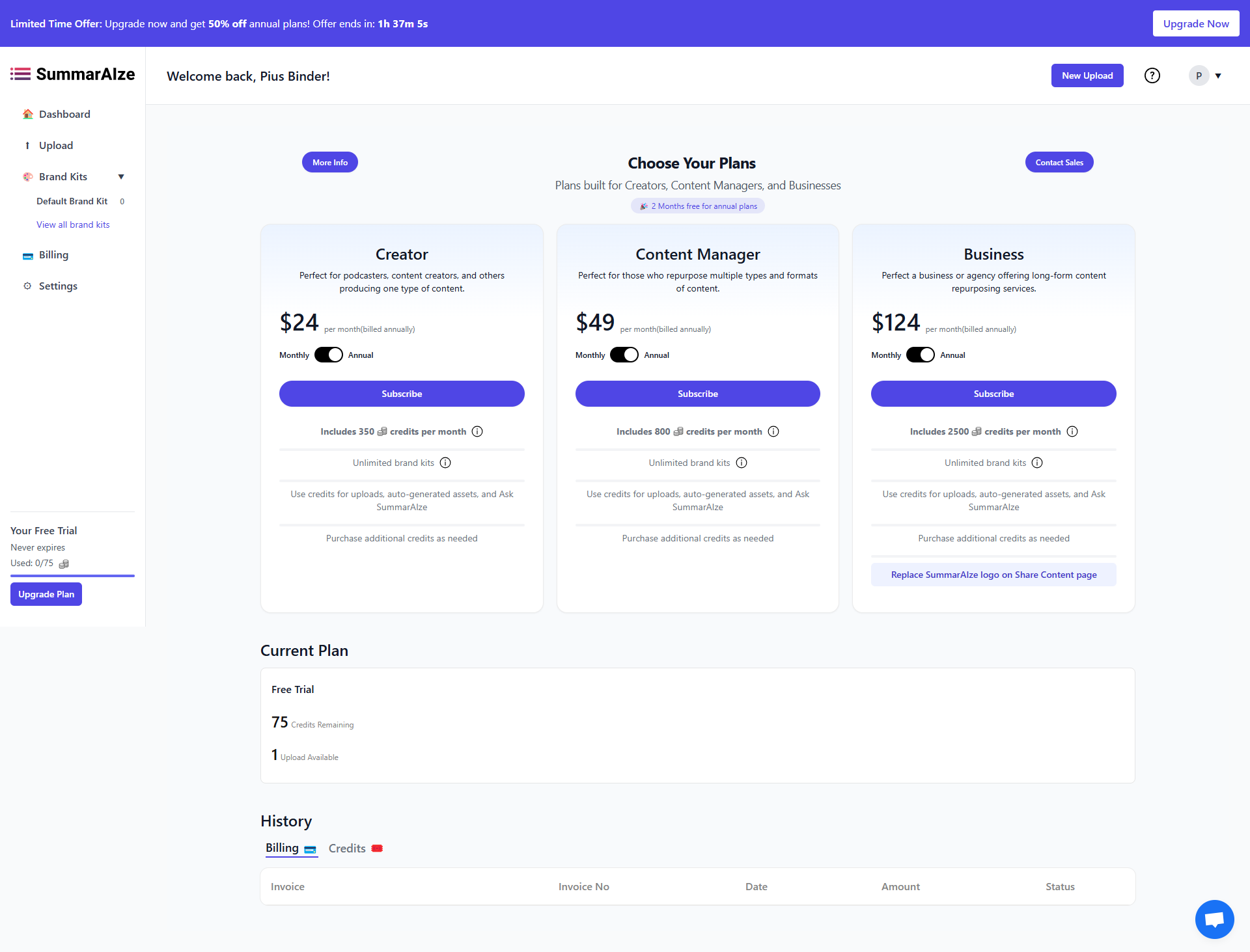Subscribe to the Creator plan
The image size is (1250, 952).
click(402, 394)
